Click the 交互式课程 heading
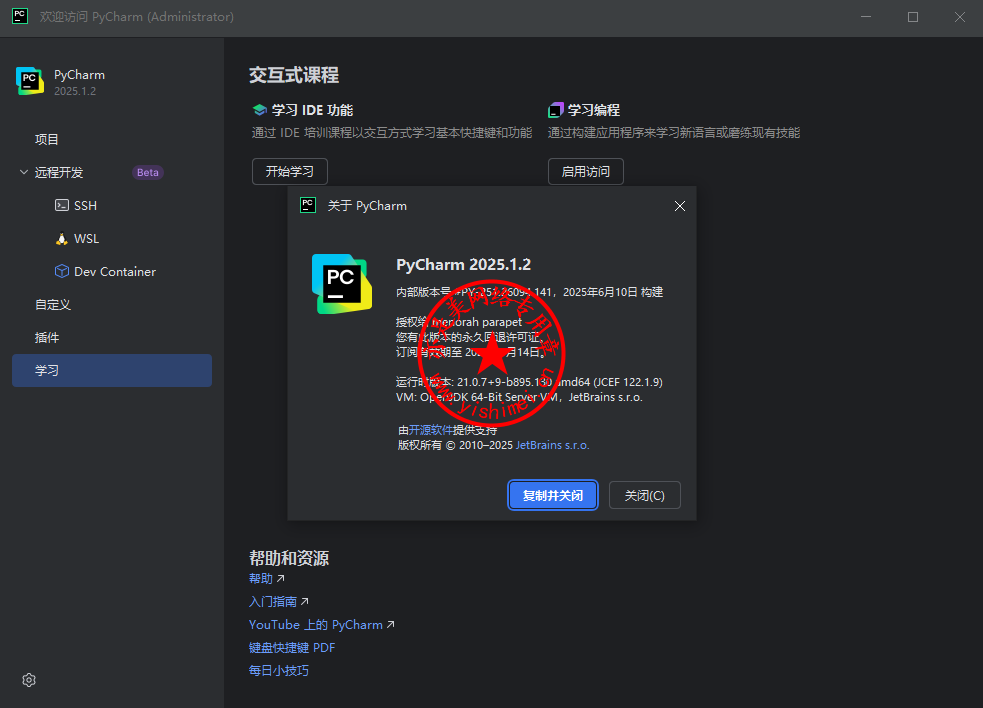The image size is (983, 708). click(x=294, y=75)
